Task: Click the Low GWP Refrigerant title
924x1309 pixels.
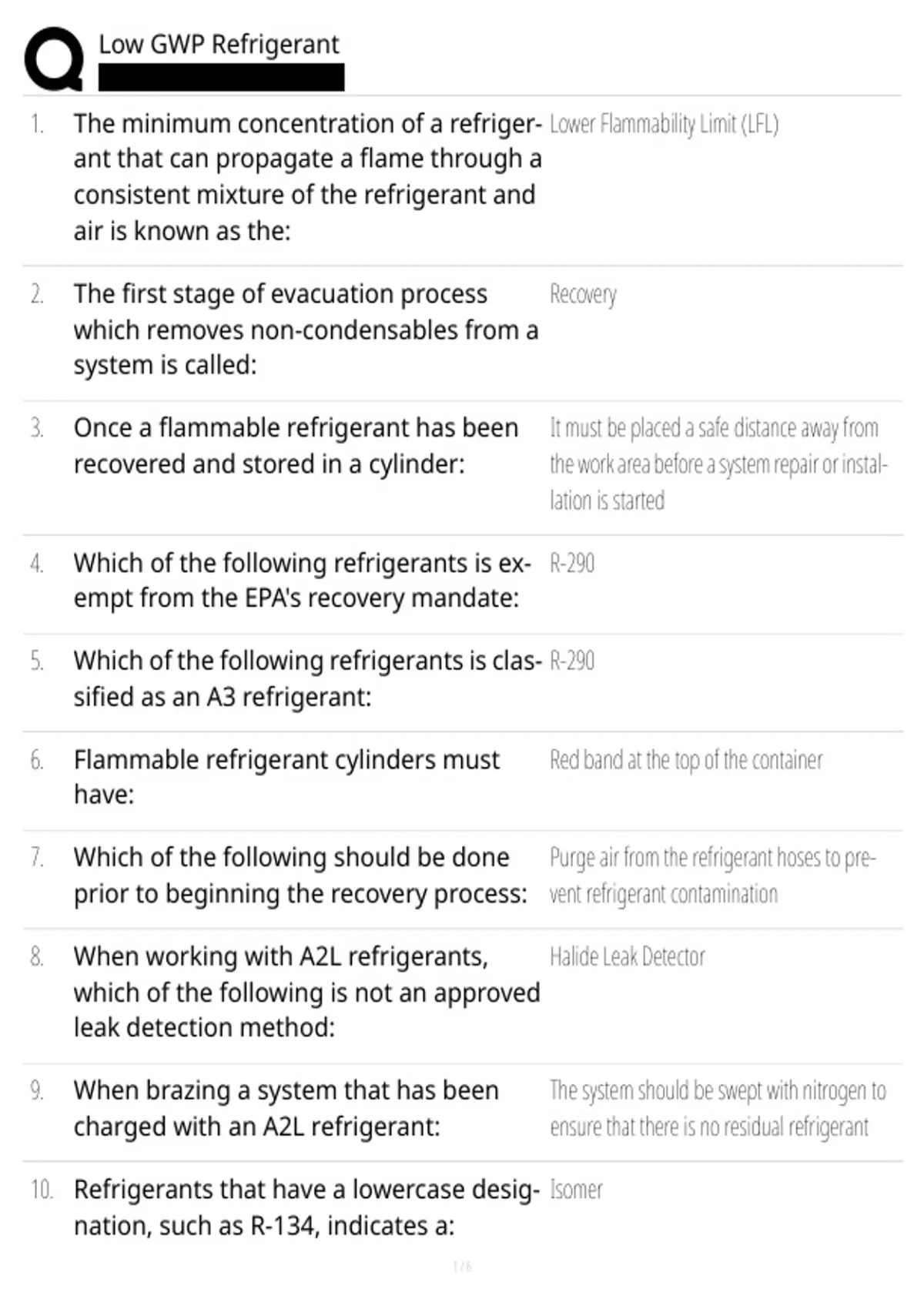Action: point(219,44)
